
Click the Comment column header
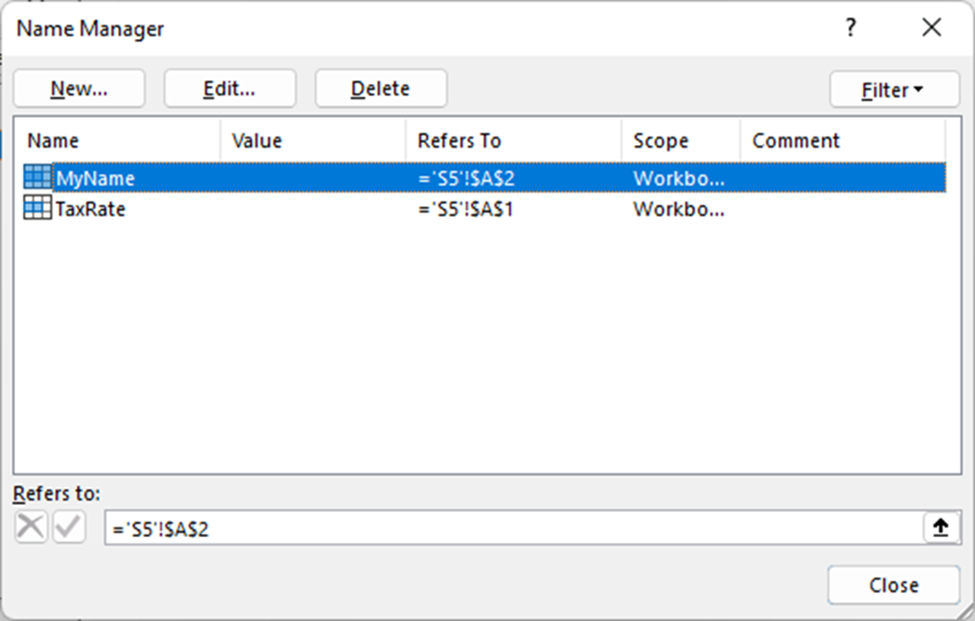[x=842, y=141]
